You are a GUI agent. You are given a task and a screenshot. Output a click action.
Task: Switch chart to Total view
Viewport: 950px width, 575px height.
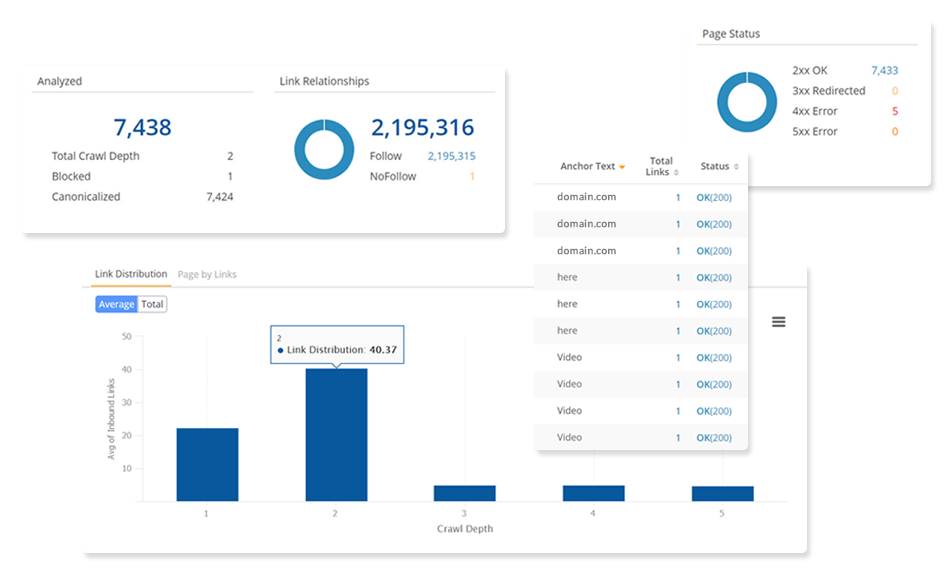pyautogui.click(x=152, y=304)
